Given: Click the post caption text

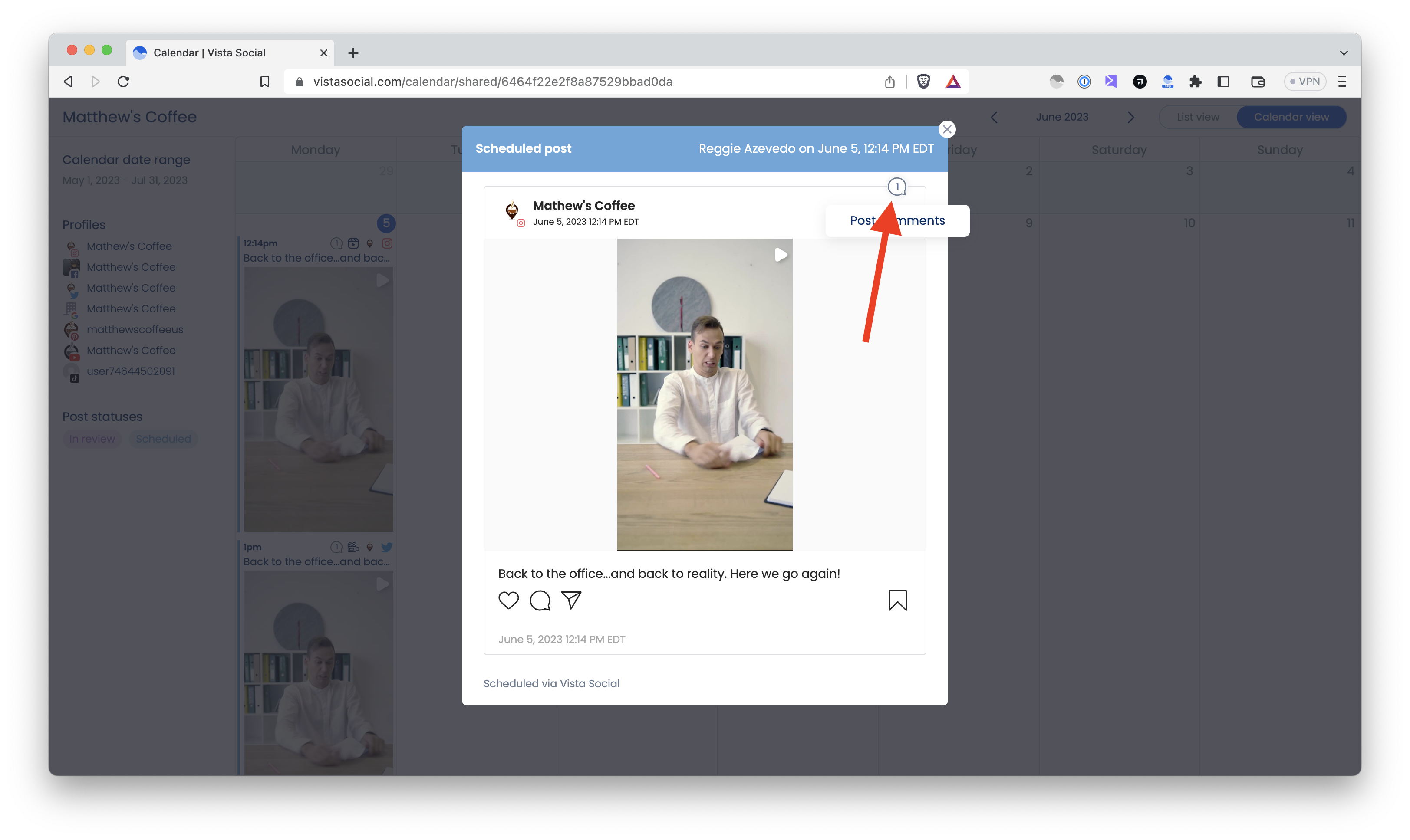Looking at the screenshot, I should [669, 574].
